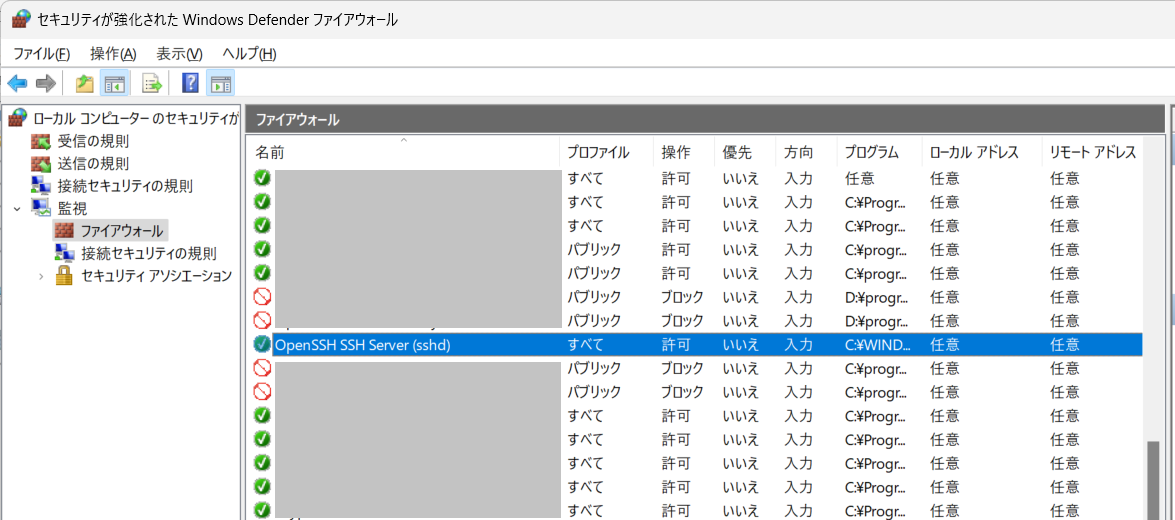The width and height of the screenshot is (1175, 520).
Task: Collapse the 監視 tree node
Action: (x=17, y=208)
